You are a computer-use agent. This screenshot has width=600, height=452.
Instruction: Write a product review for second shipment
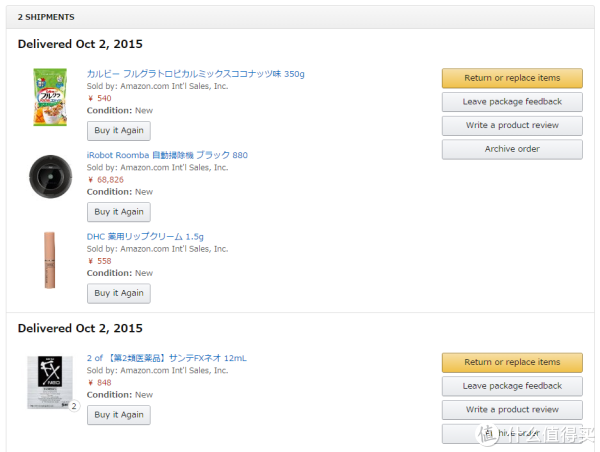(512, 410)
